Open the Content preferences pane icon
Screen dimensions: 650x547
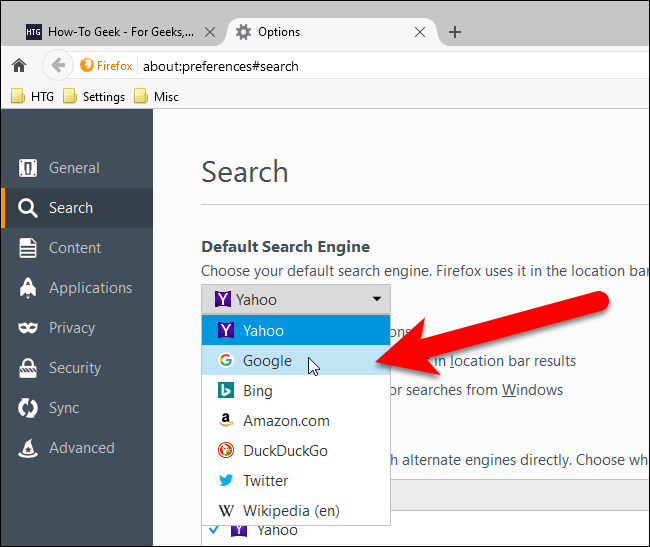29,248
